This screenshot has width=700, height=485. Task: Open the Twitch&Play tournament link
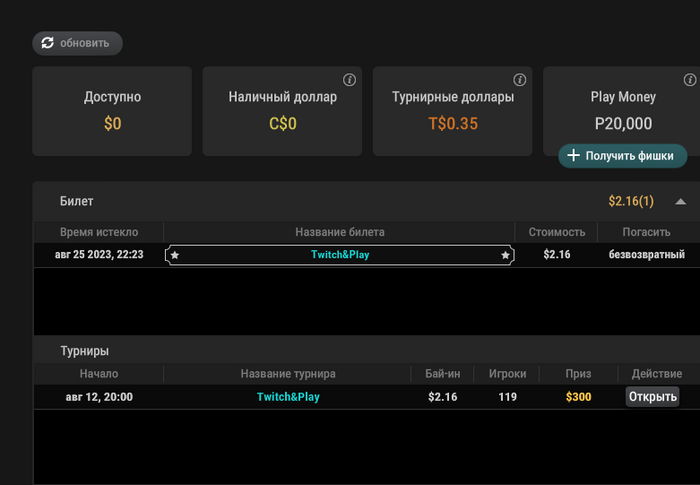(x=288, y=397)
